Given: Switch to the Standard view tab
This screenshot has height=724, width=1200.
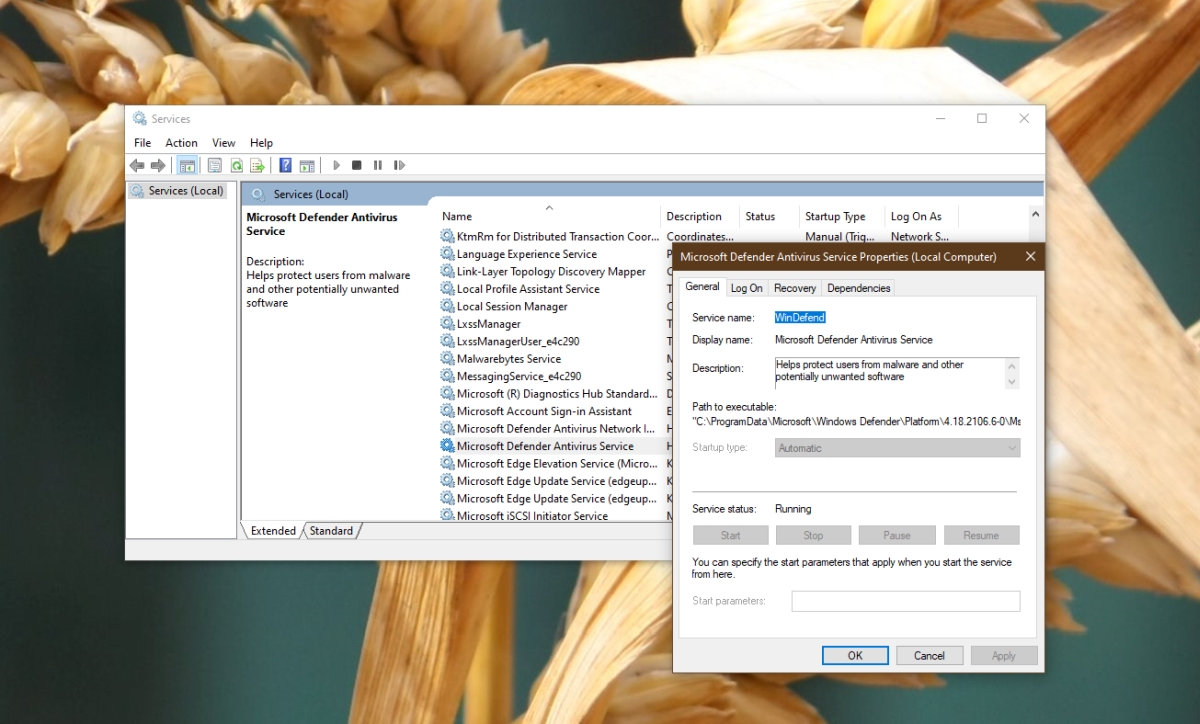Looking at the screenshot, I should point(331,531).
